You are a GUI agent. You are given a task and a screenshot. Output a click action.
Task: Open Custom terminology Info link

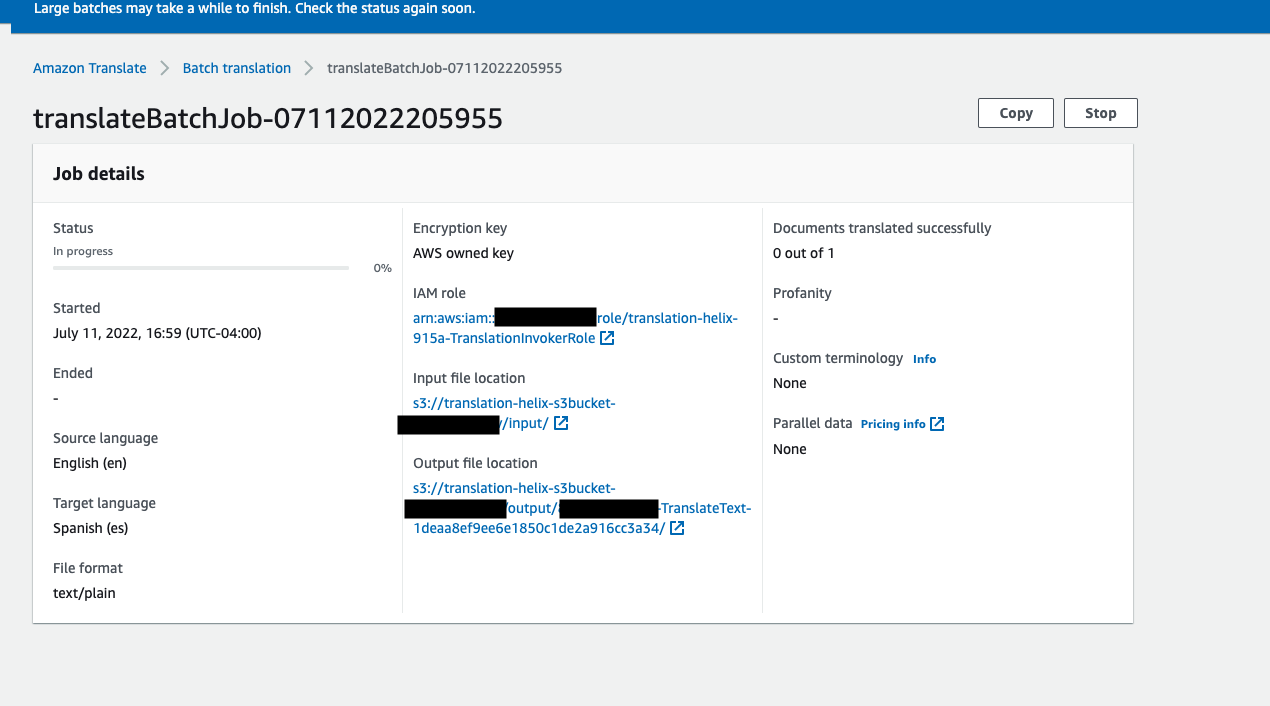[924, 359]
